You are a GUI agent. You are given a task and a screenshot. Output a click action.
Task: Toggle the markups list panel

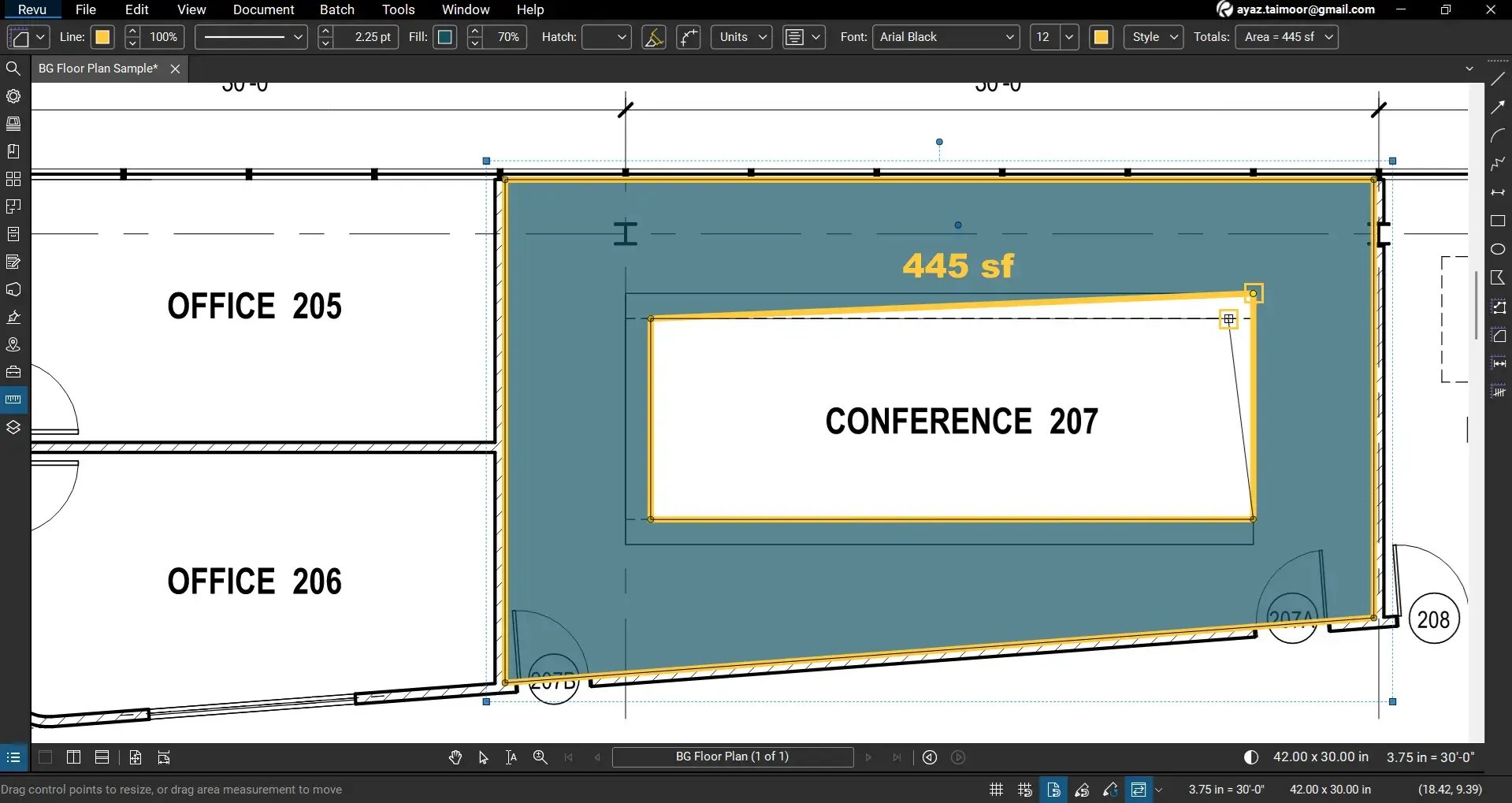tap(13, 757)
